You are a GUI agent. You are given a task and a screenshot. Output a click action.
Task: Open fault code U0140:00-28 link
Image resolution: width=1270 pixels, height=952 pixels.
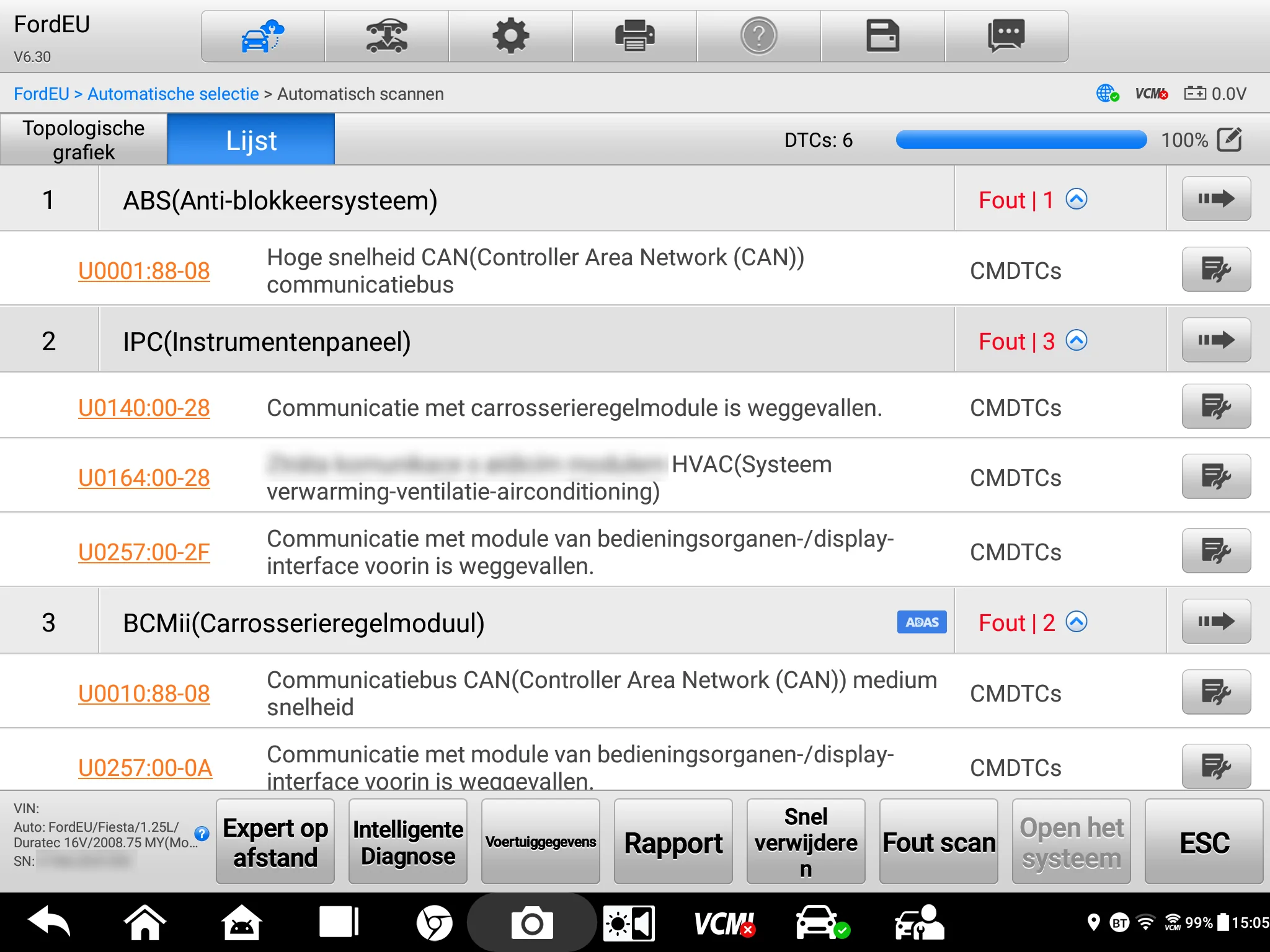144,408
